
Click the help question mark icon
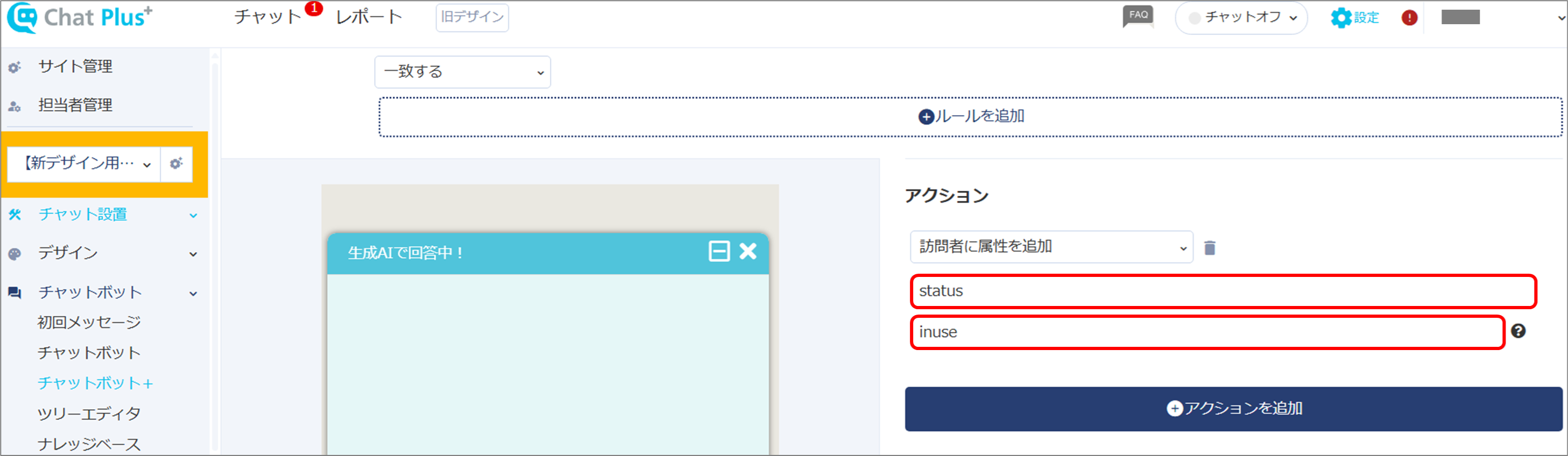[1518, 331]
